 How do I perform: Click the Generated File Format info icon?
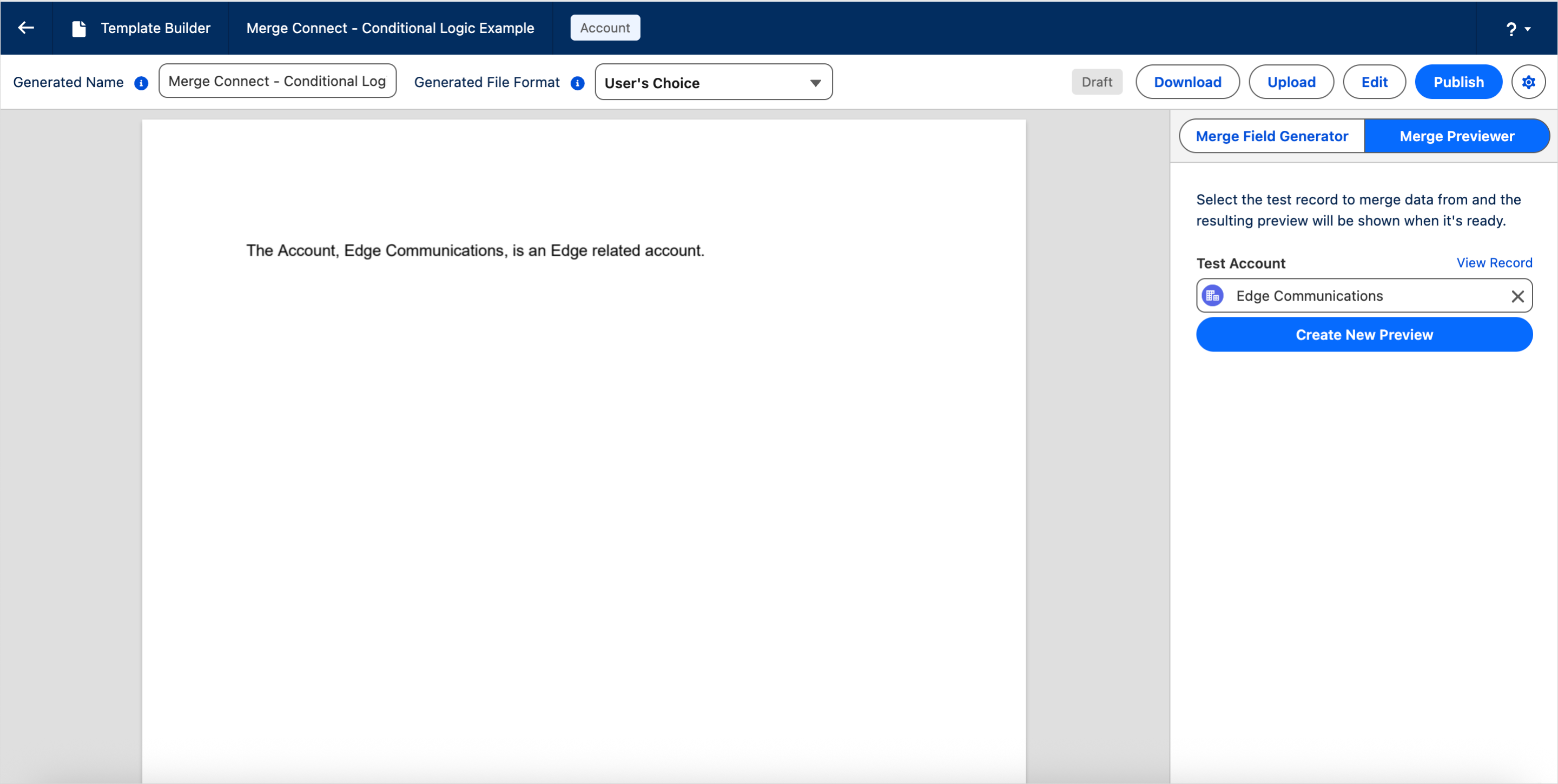[x=578, y=83]
